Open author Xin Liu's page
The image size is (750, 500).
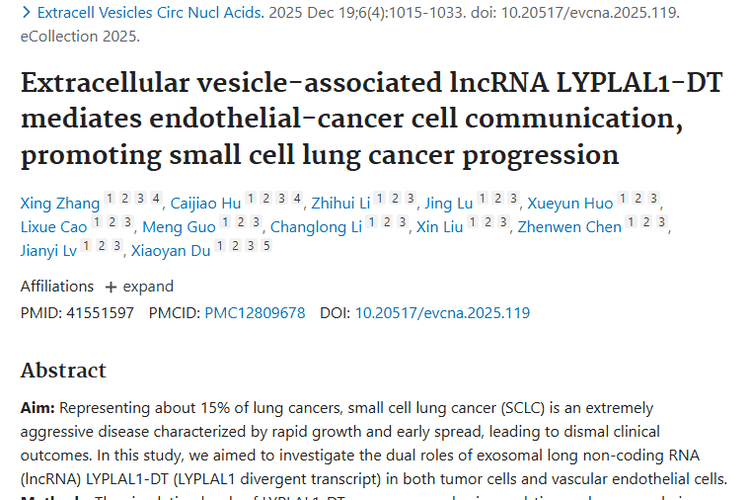pyautogui.click(x=439, y=227)
